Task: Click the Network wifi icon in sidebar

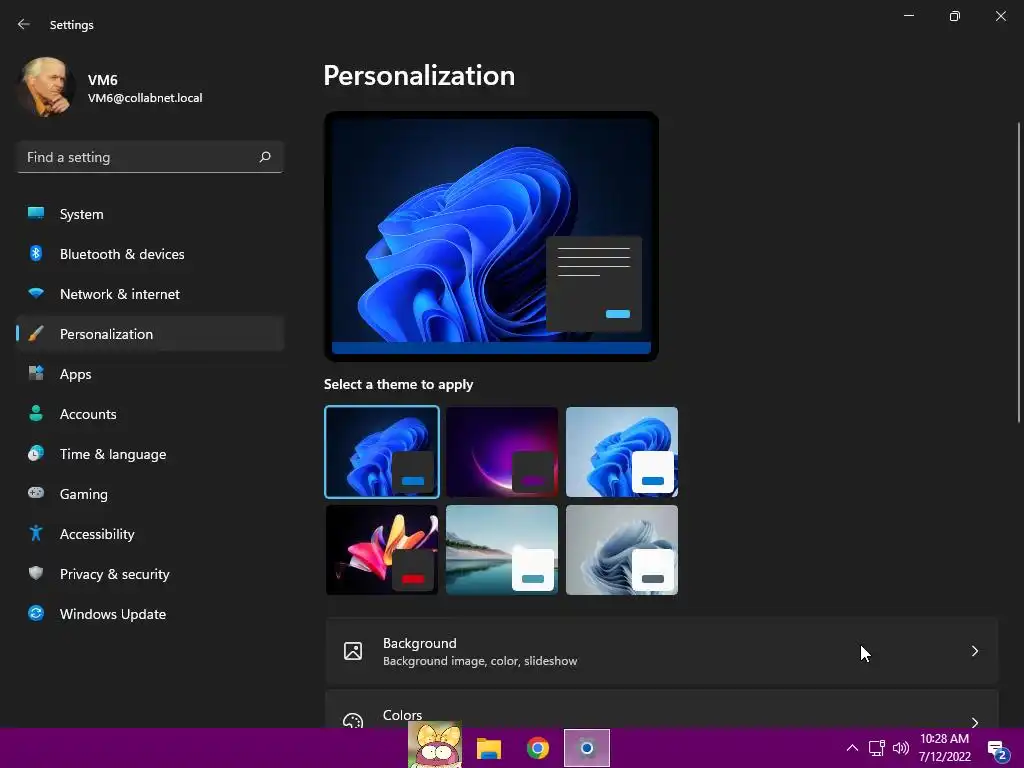Action: [36, 293]
